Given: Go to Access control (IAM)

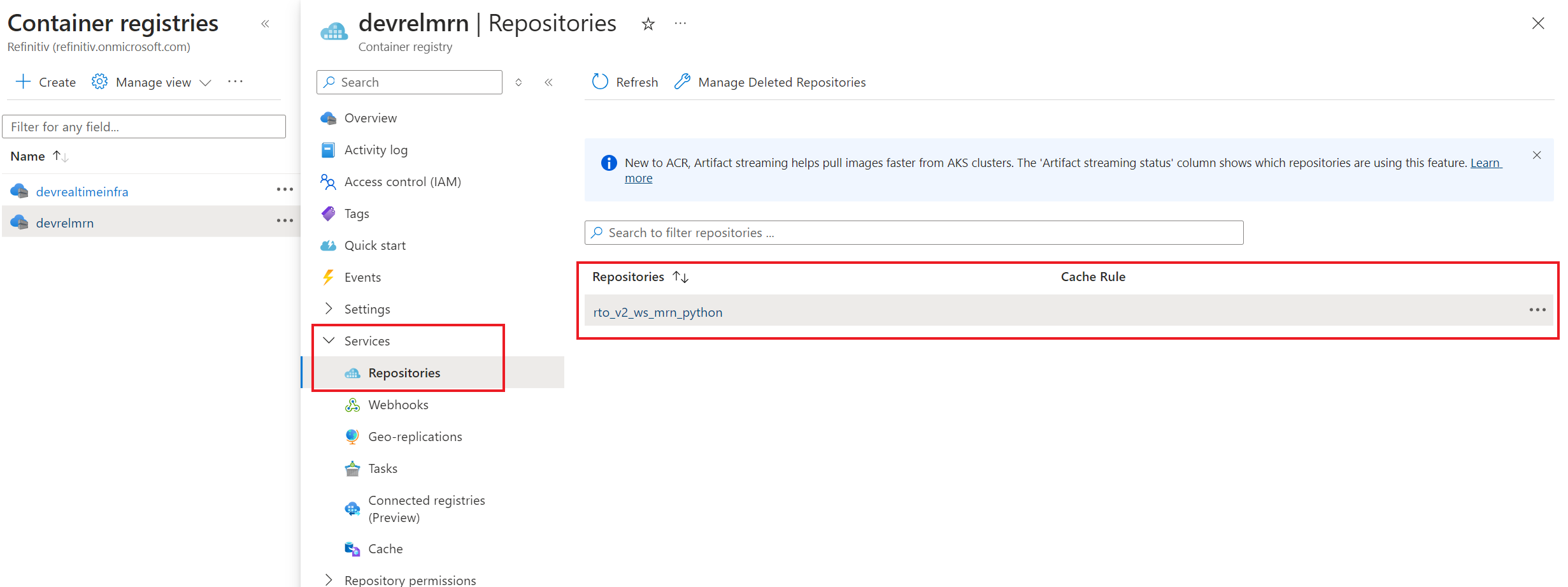Looking at the screenshot, I should 403,182.
